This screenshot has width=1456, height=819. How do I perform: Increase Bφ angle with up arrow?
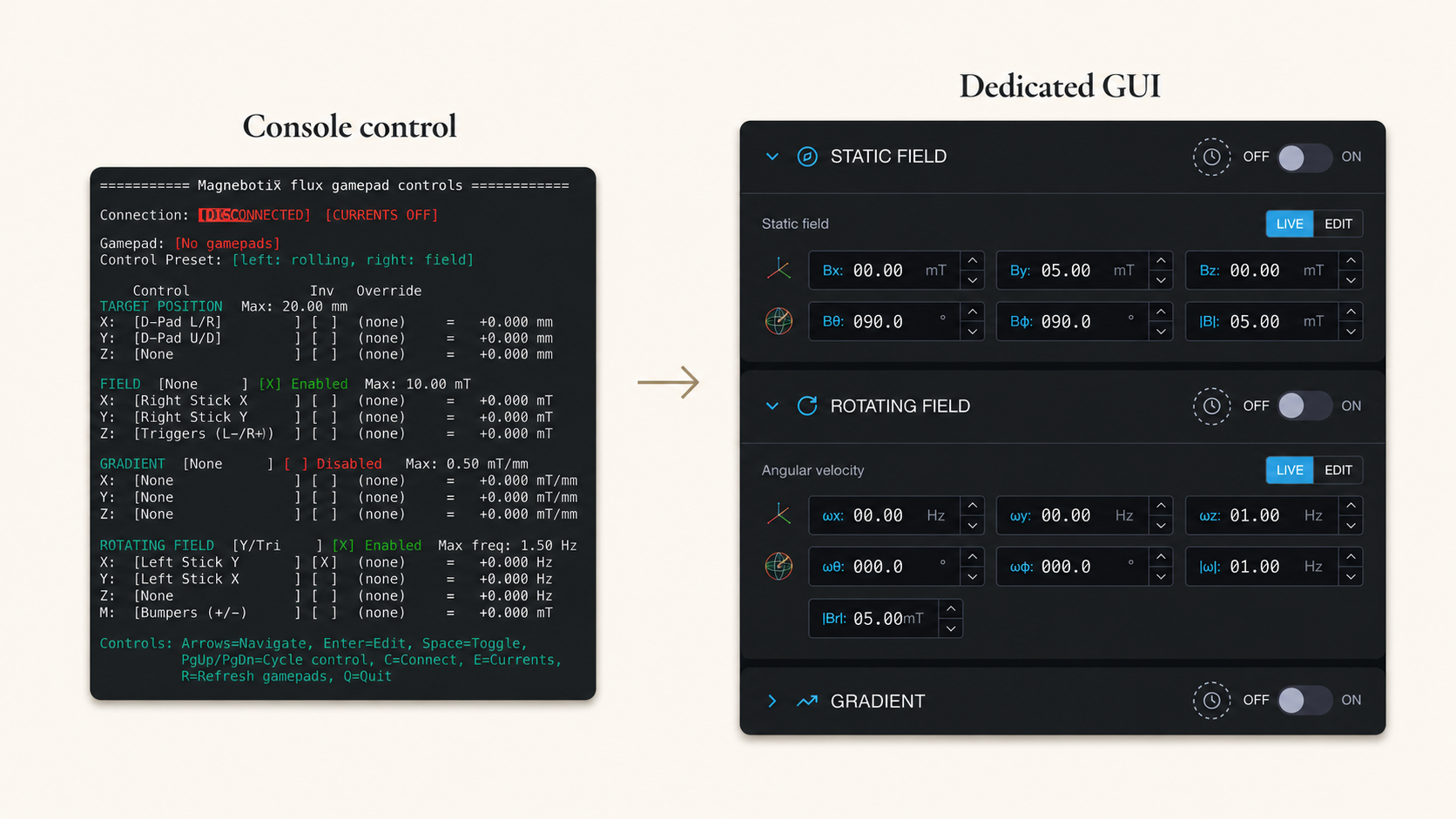pos(1161,312)
